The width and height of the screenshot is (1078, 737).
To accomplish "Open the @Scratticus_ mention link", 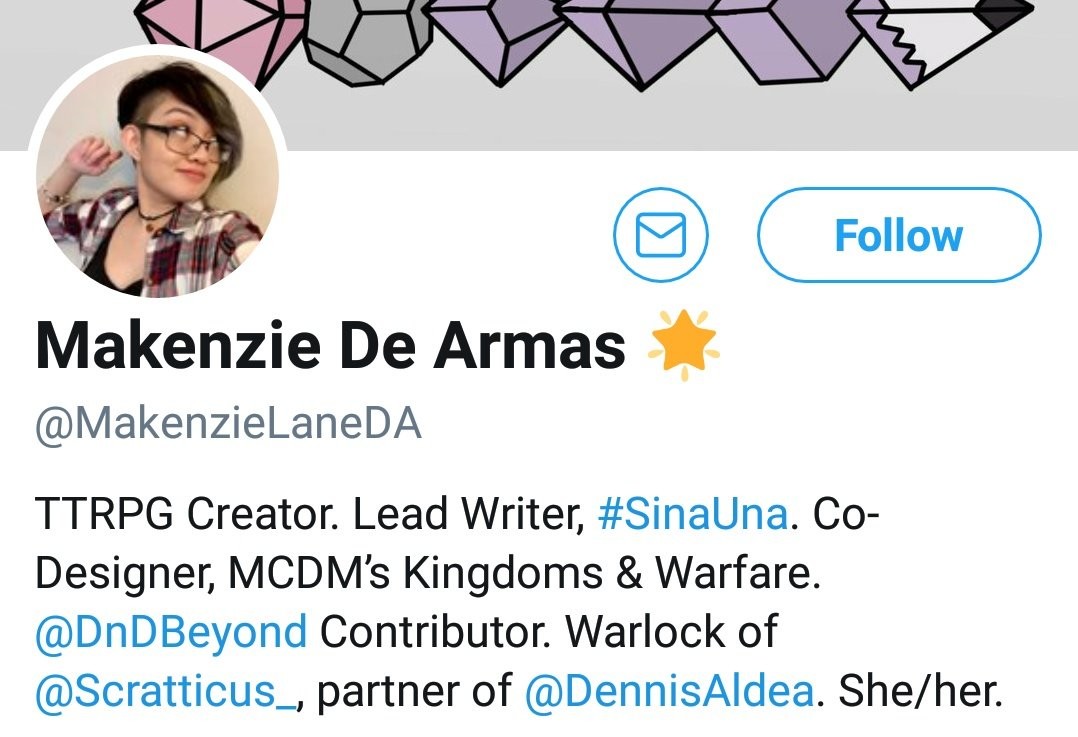I will [169, 691].
